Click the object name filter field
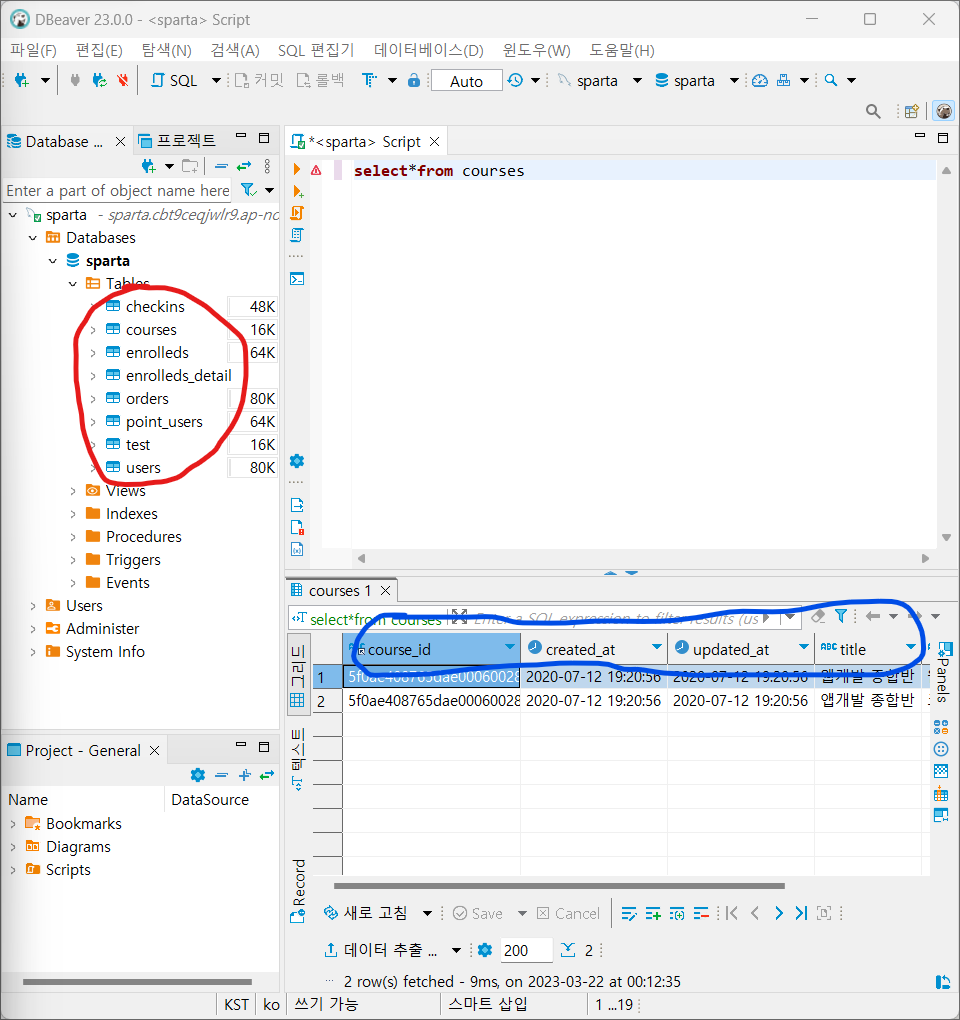The width and height of the screenshot is (960, 1020). (x=118, y=191)
